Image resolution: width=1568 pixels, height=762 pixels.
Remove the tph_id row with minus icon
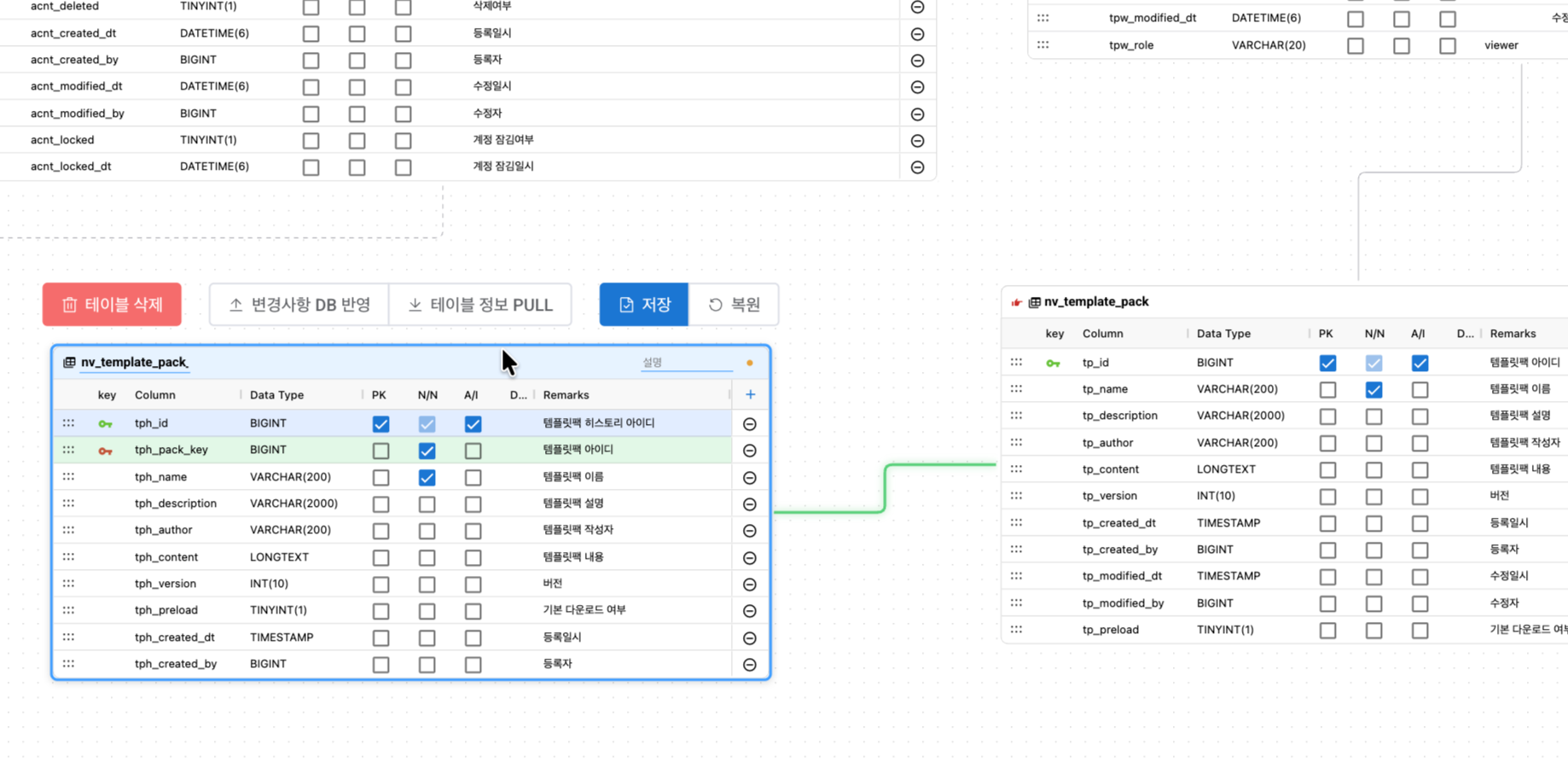pos(749,424)
